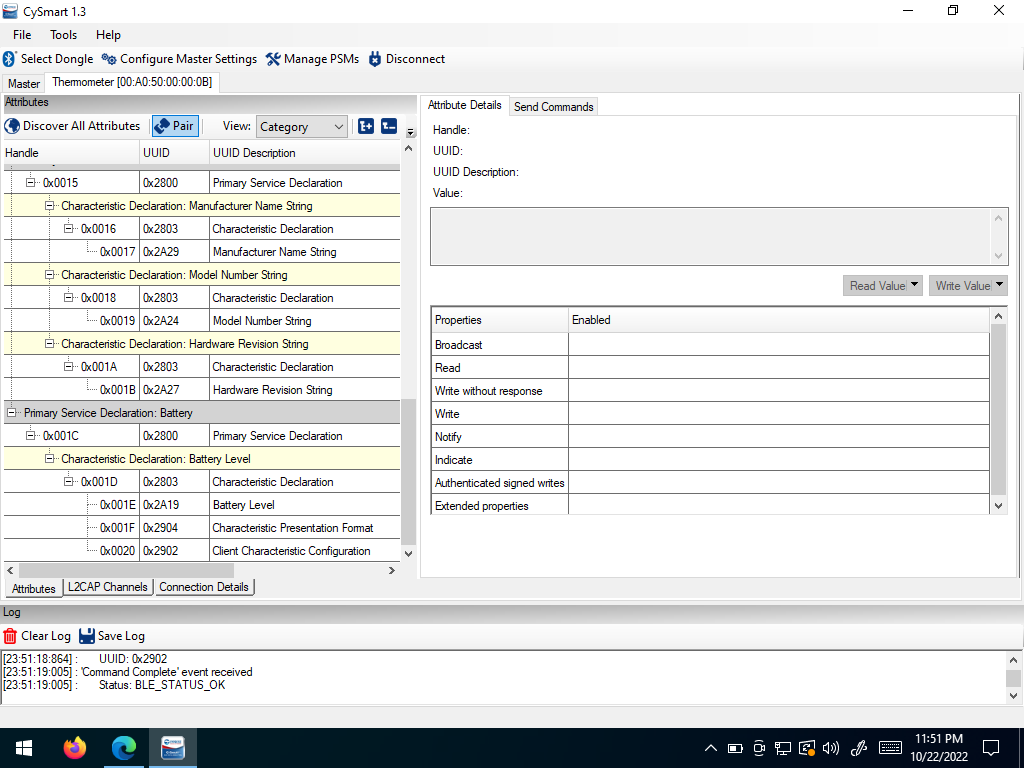The image size is (1024, 768).
Task: Launch Firefox from taskbar
Action: pos(74,748)
